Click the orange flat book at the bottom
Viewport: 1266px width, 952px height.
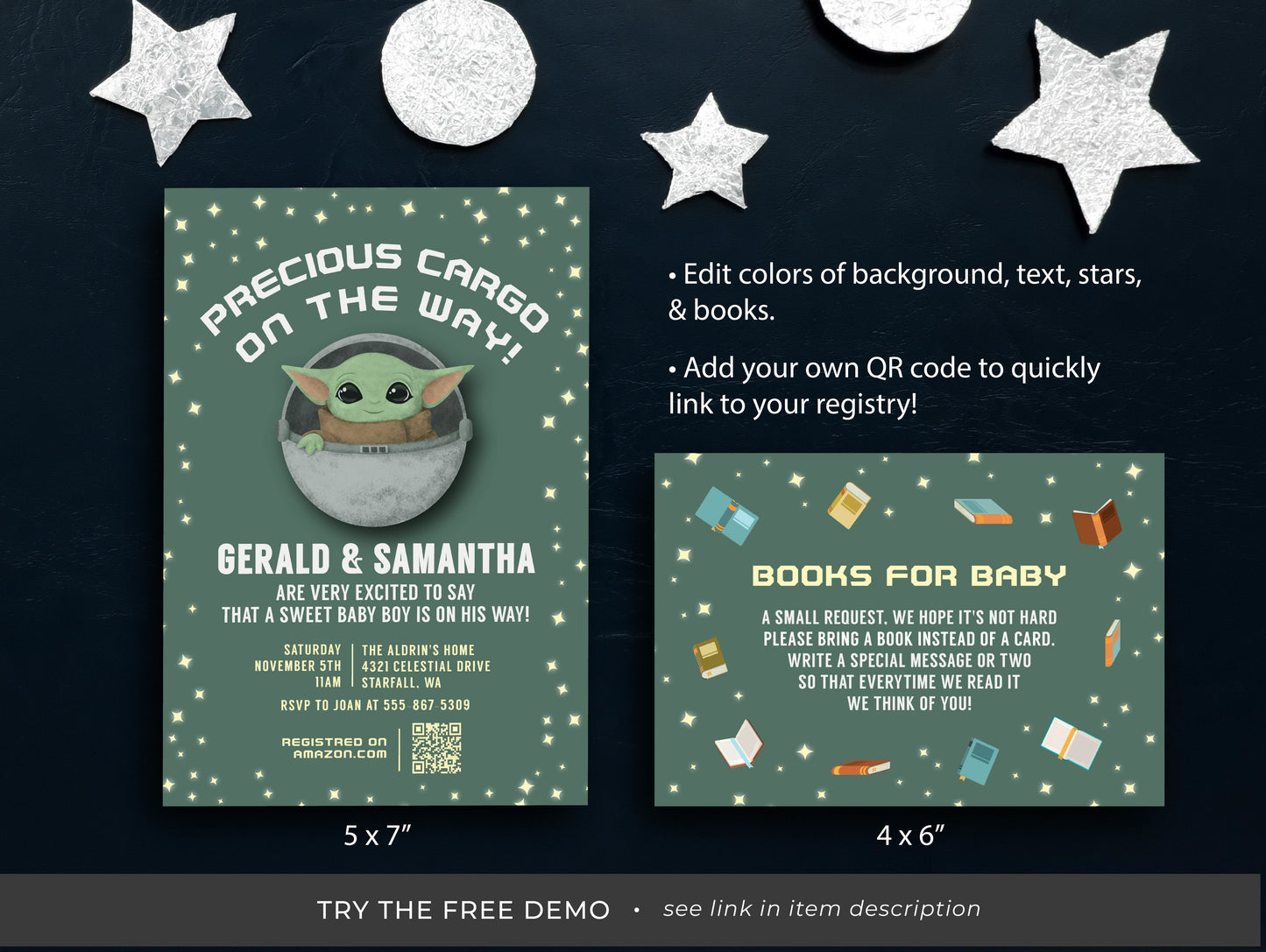861,768
